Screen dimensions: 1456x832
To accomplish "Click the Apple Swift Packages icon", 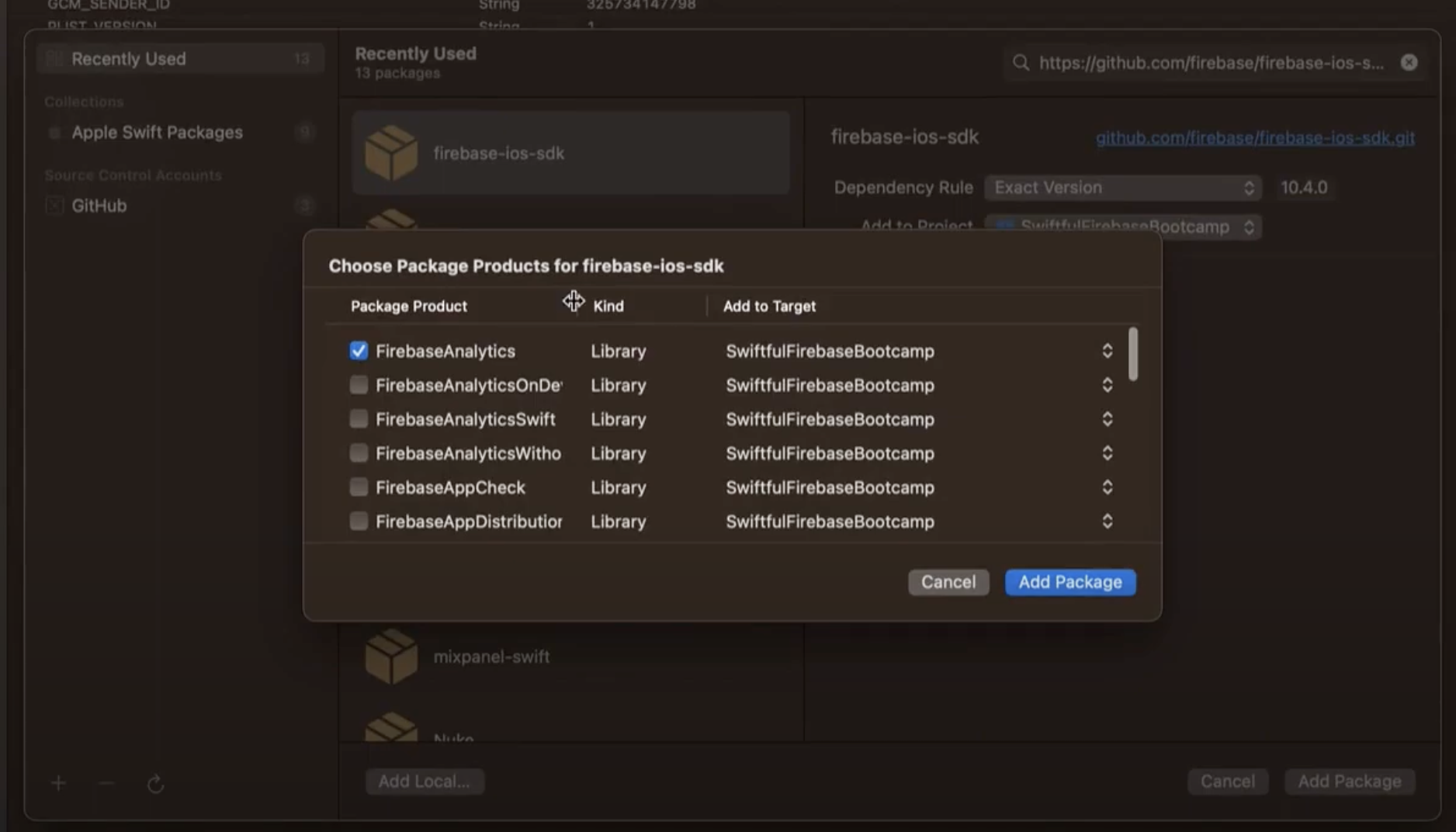I will pos(54,133).
